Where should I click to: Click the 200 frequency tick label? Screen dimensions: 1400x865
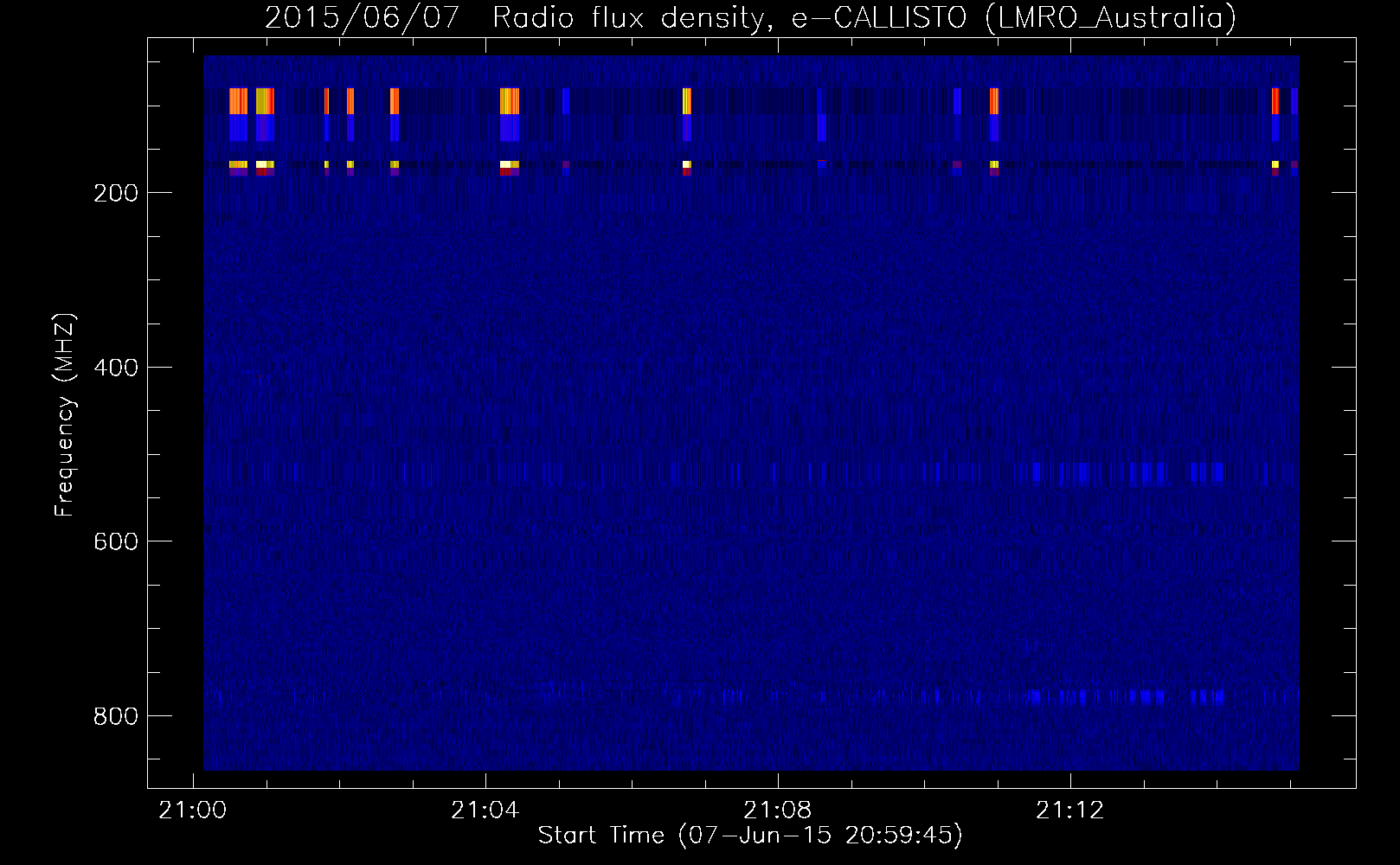pos(115,193)
